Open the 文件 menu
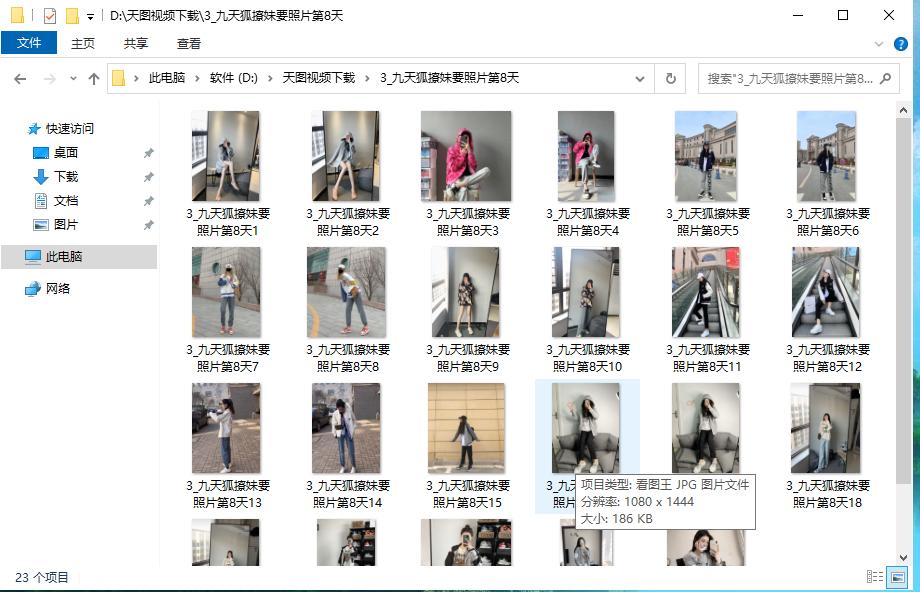The width and height of the screenshot is (920, 592). (x=29, y=43)
